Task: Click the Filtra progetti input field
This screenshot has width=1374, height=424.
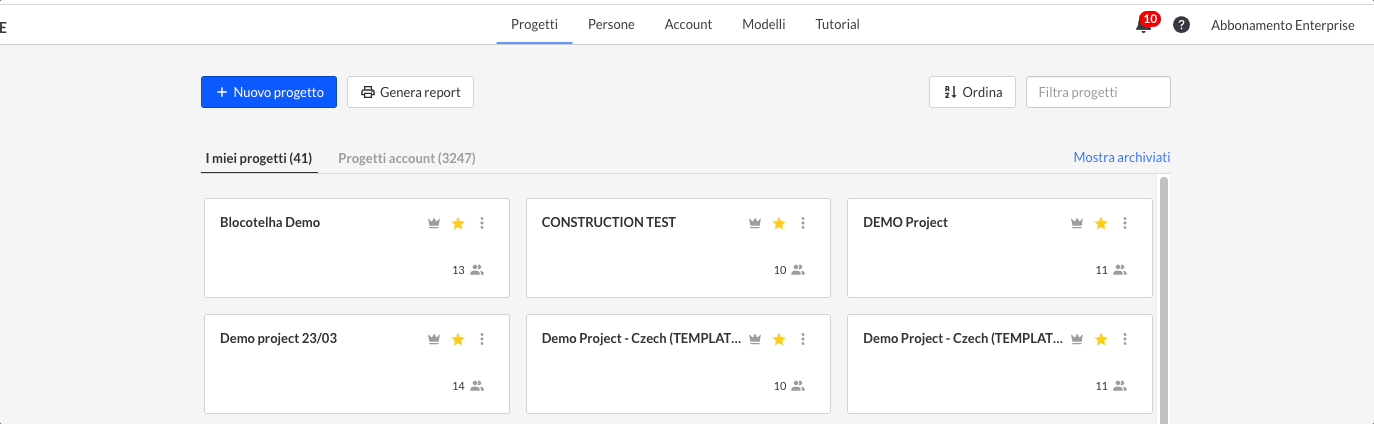Action: pos(1098,92)
